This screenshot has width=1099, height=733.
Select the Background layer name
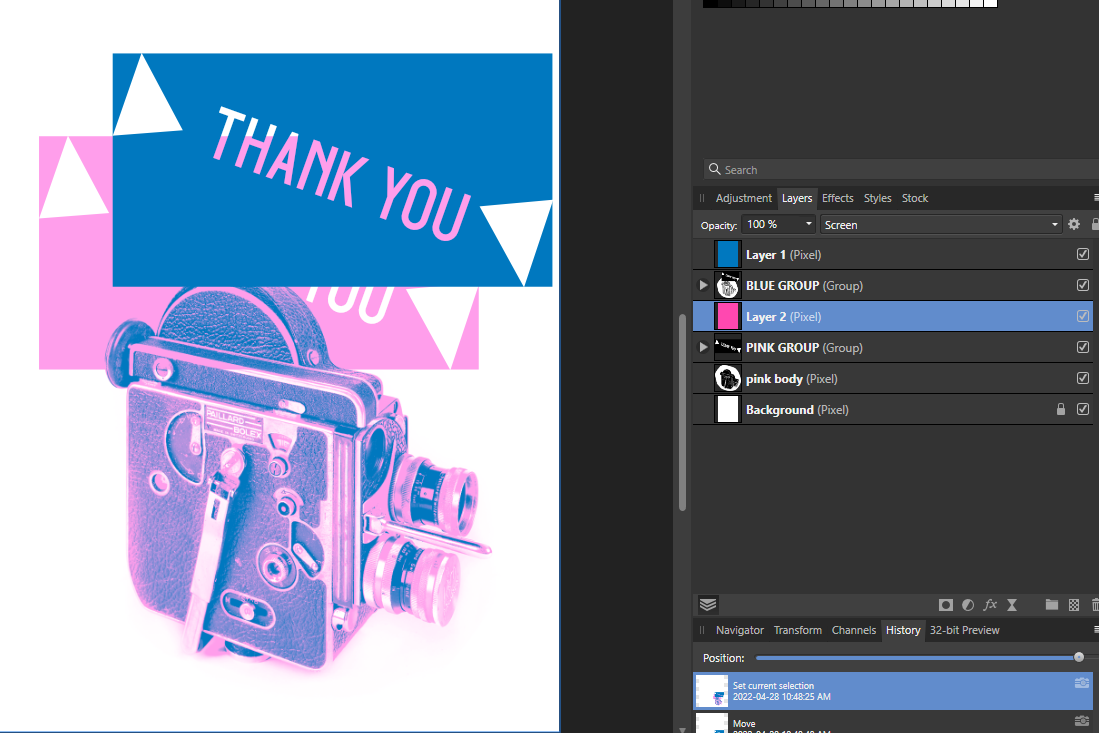coord(779,409)
